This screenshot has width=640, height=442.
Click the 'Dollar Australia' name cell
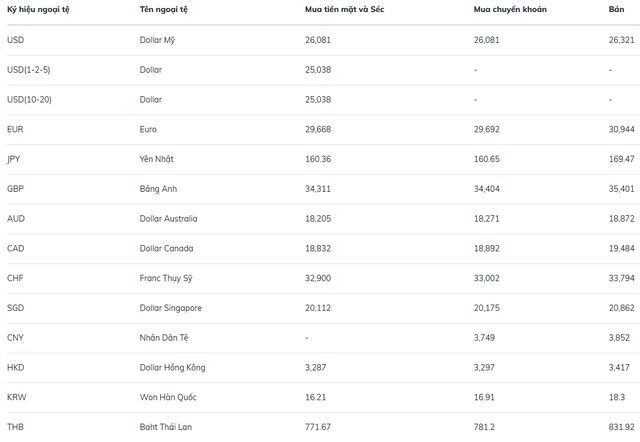point(169,218)
